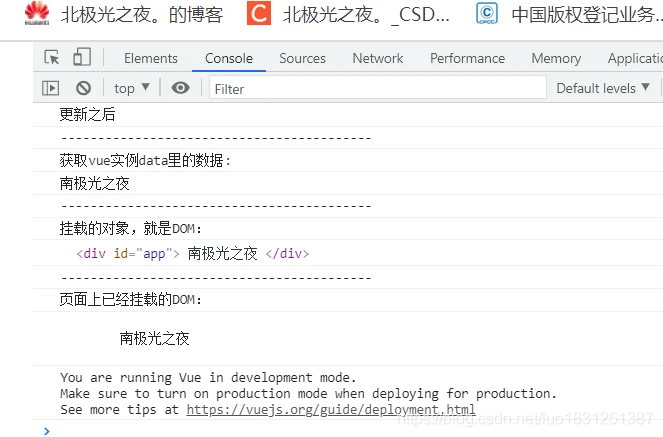Click the eye live expression icon
The width and height of the screenshot is (663, 437).
point(180,88)
